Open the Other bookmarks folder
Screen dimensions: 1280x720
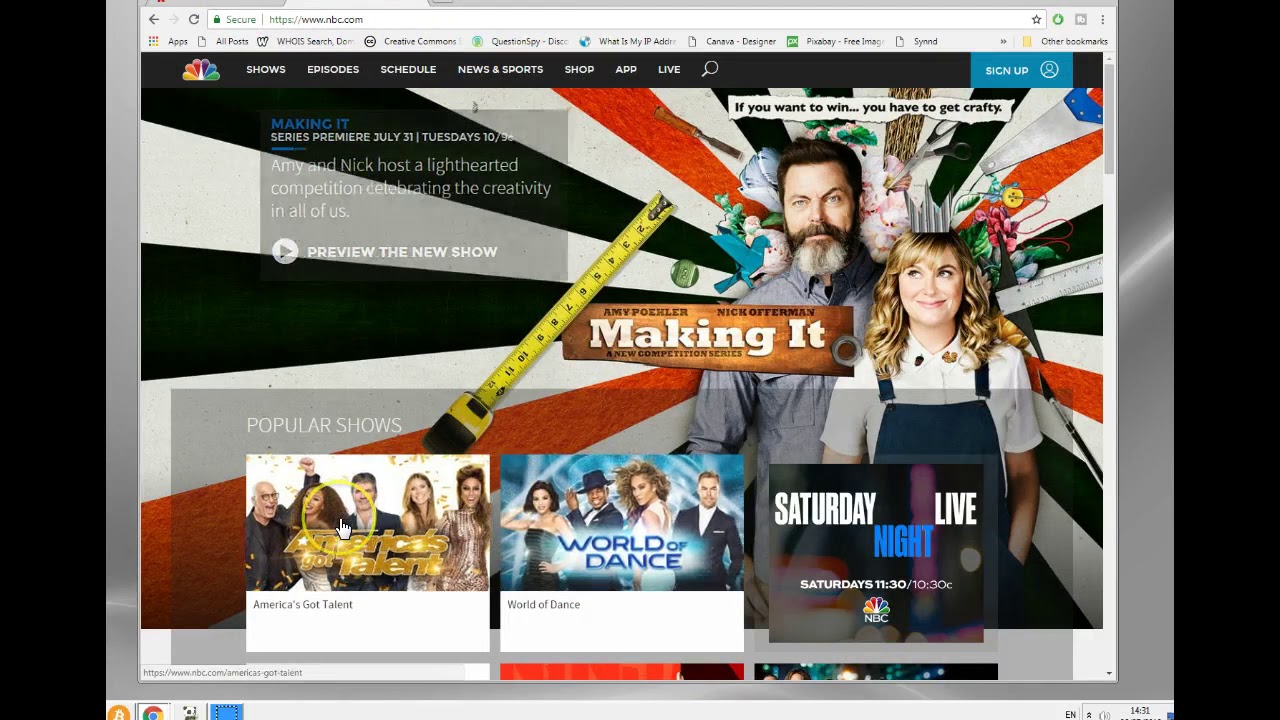[x=1065, y=41]
